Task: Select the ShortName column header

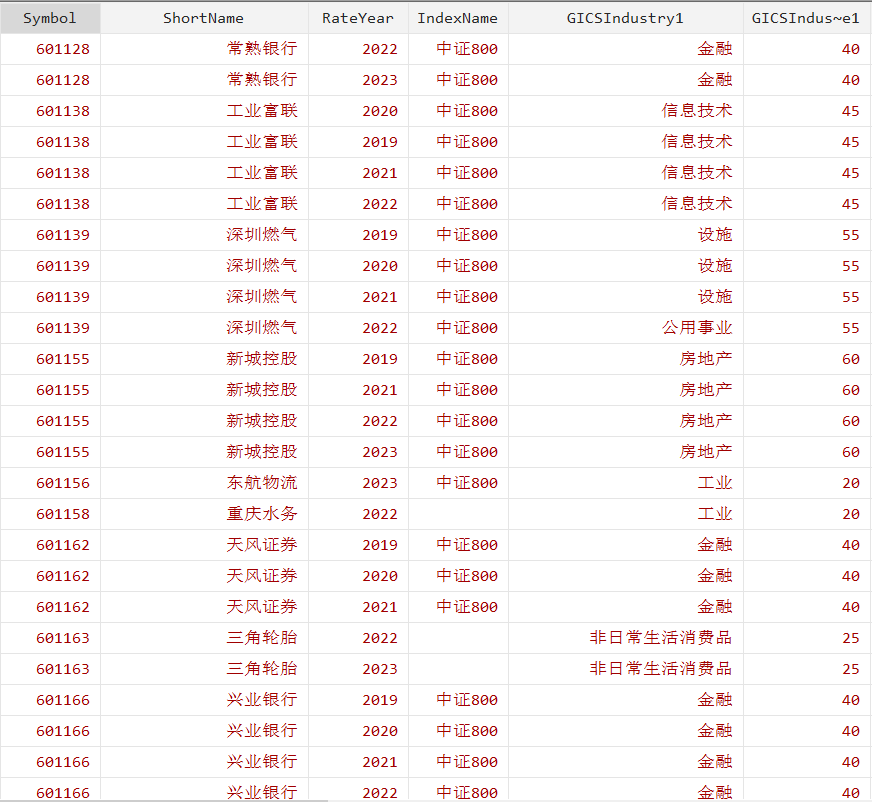Action: [204, 18]
